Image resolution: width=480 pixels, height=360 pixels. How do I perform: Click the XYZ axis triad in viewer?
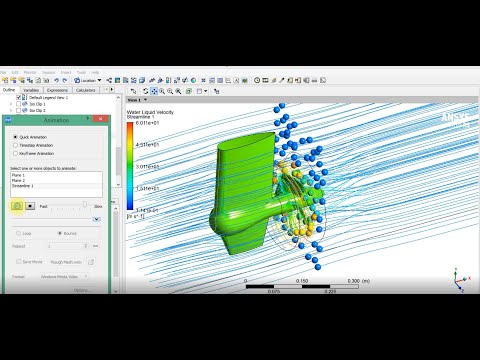coord(461,280)
